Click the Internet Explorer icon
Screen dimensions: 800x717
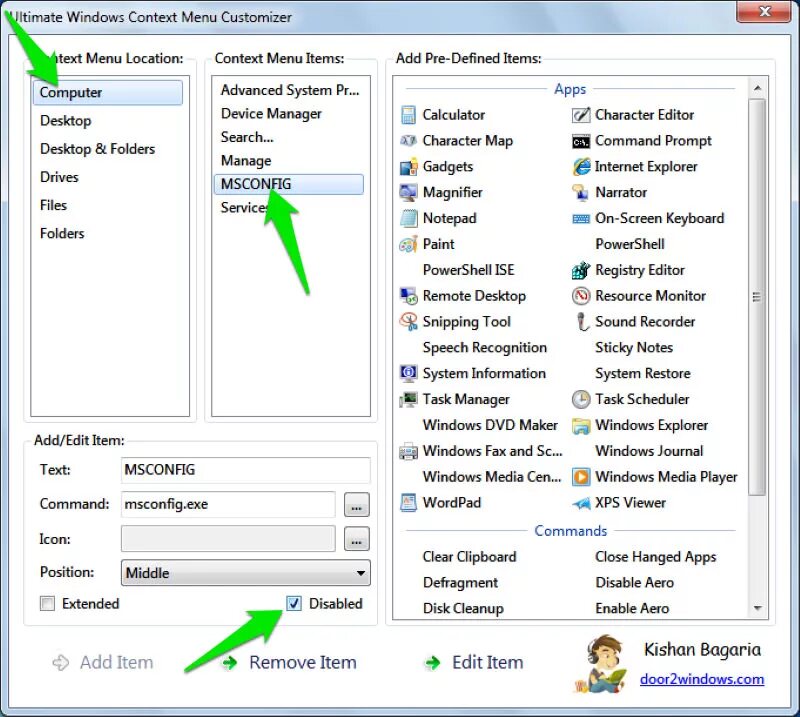(581, 167)
